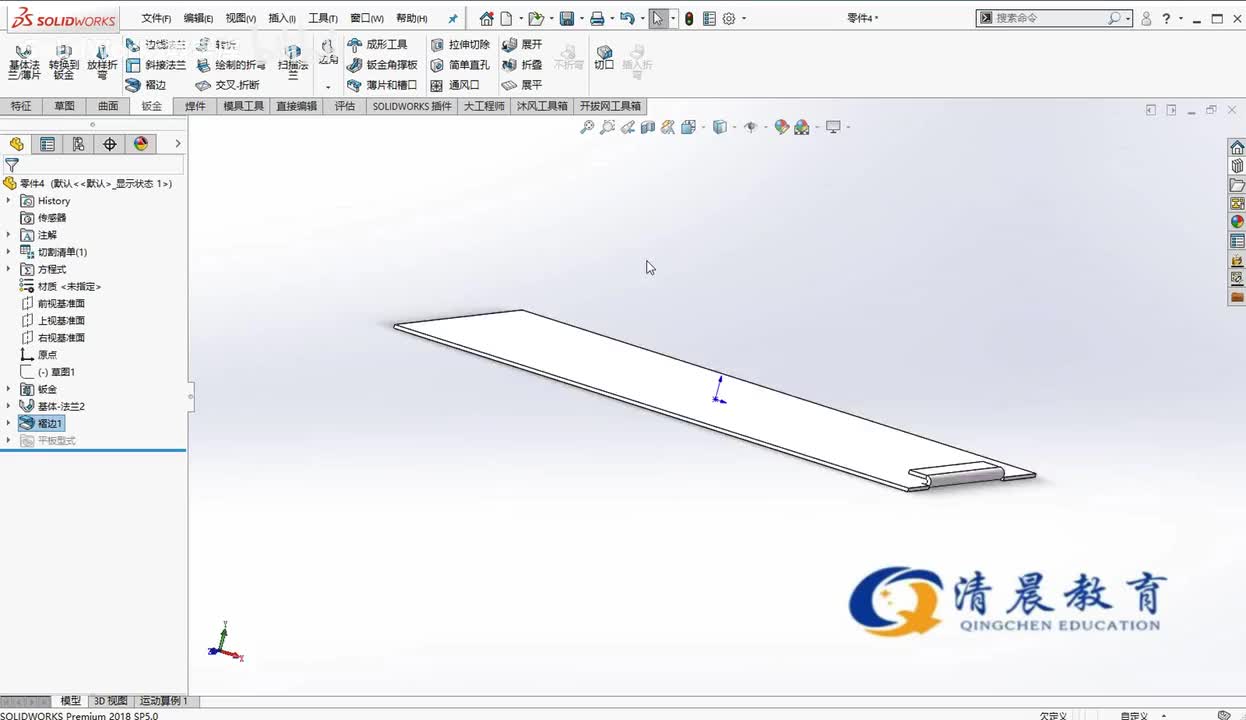Image resolution: width=1246 pixels, height=720 pixels.
Task: Open SOLIDWORKS Resources in task pane
Action: coord(1237,148)
